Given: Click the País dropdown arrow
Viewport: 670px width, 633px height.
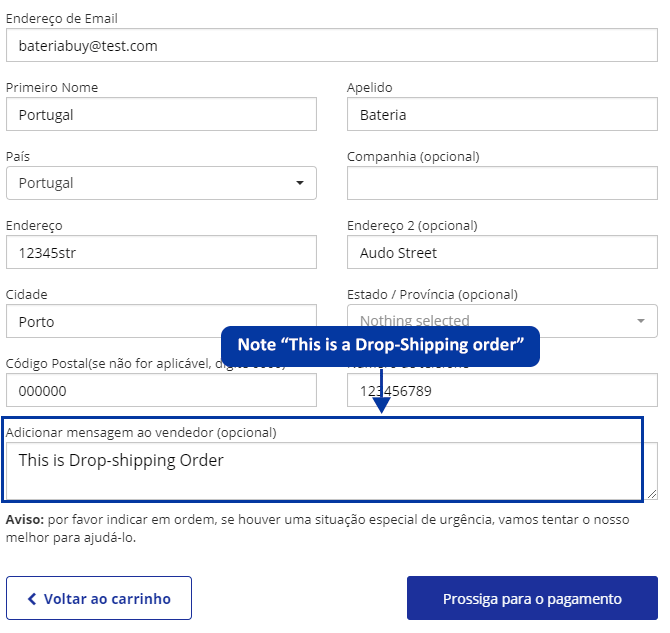Looking at the screenshot, I should 300,183.
